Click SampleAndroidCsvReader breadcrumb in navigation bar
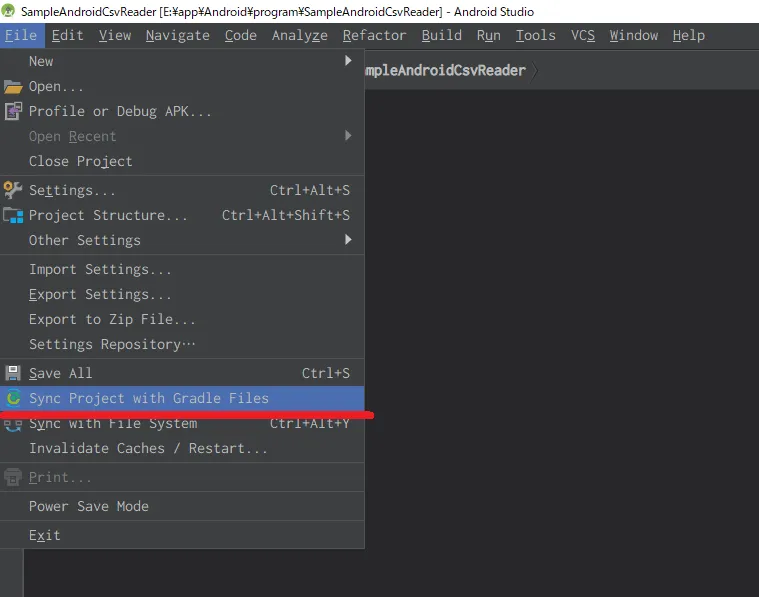The image size is (759, 597). (x=445, y=70)
